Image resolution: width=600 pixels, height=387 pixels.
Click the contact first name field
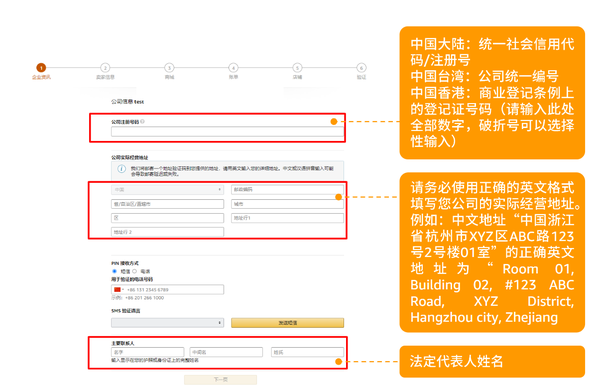tap(148, 352)
